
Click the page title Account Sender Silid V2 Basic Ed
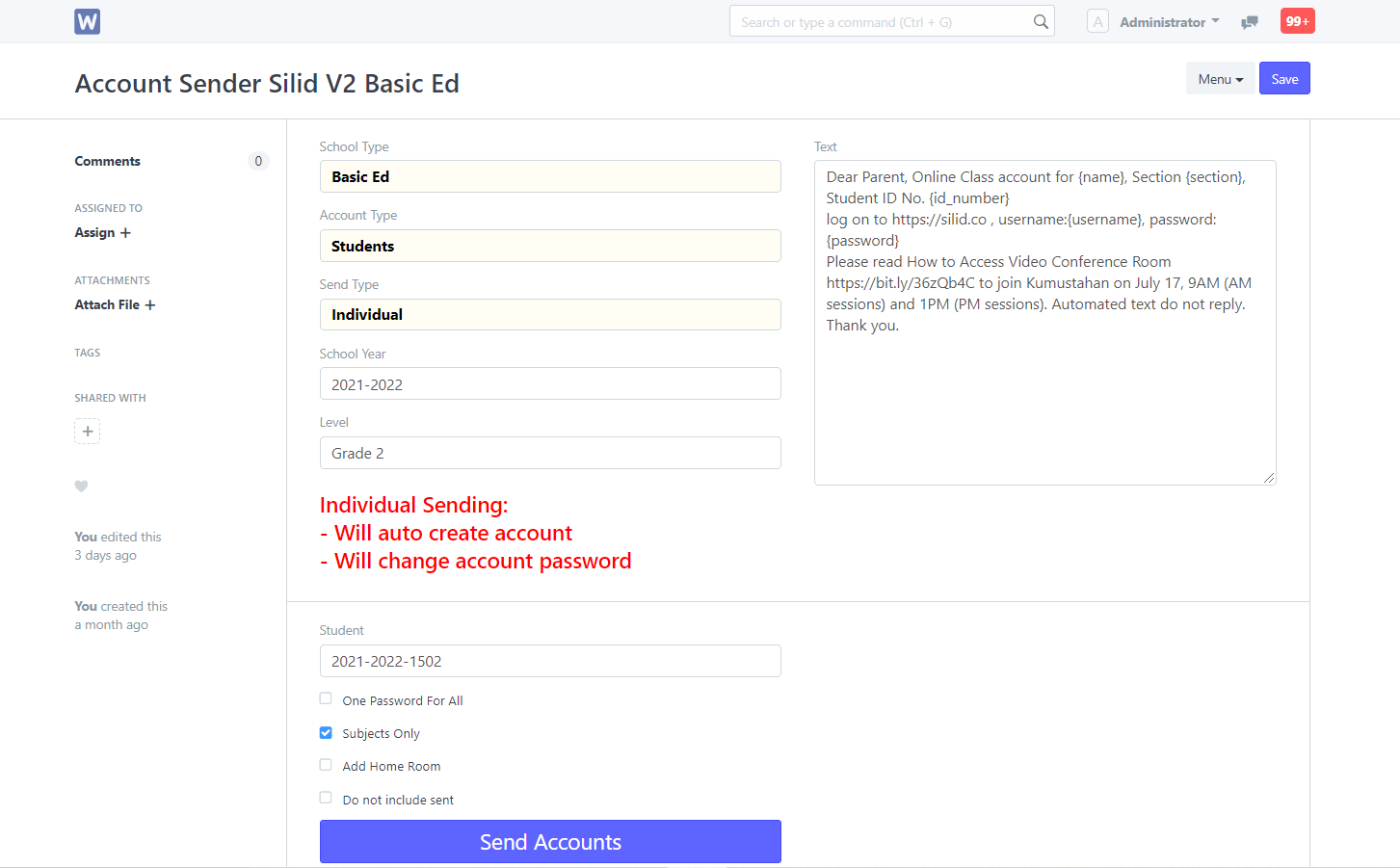(x=267, y=84)
